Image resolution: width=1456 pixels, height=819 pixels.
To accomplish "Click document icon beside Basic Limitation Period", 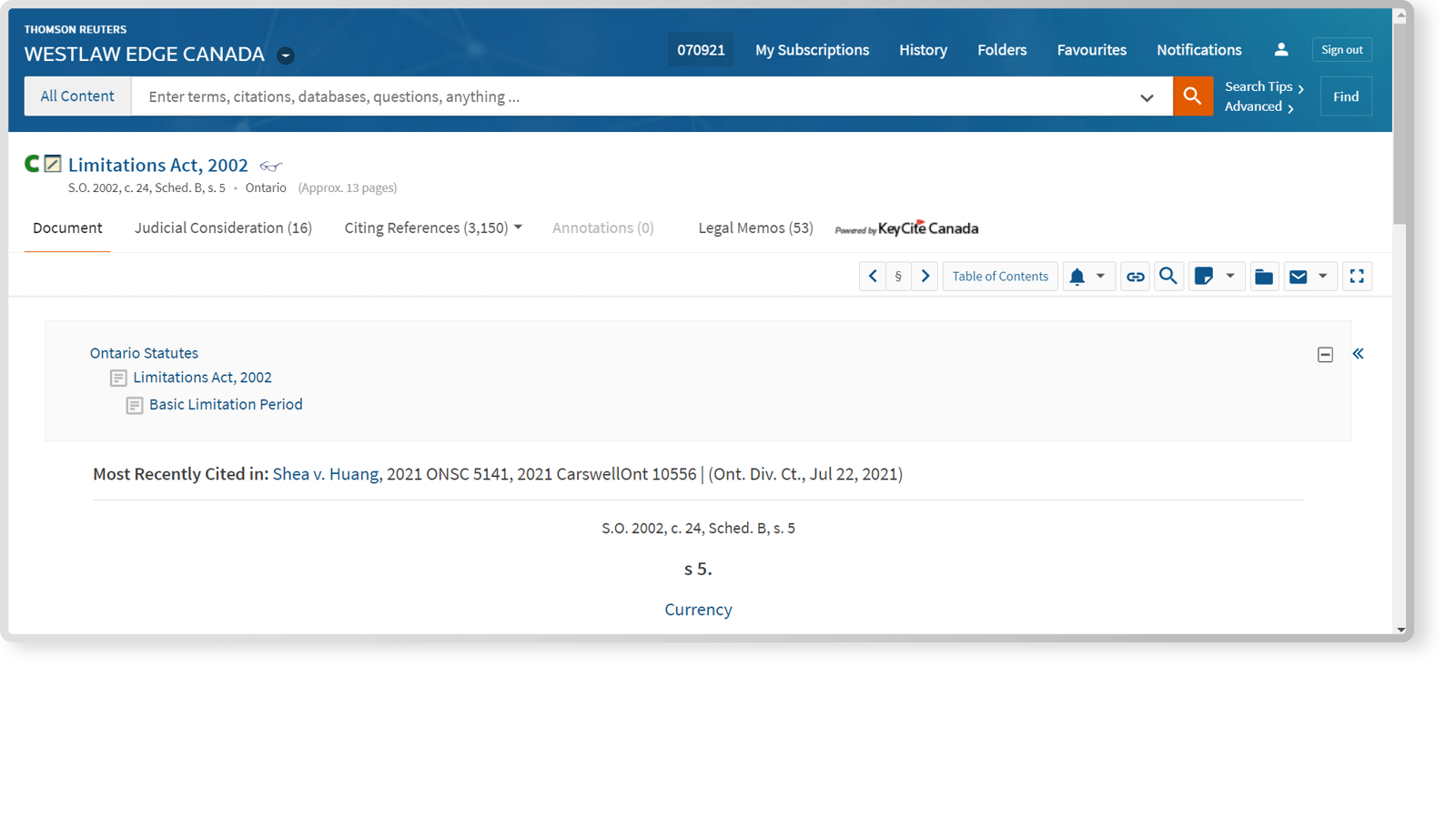I will pos(135,405).
